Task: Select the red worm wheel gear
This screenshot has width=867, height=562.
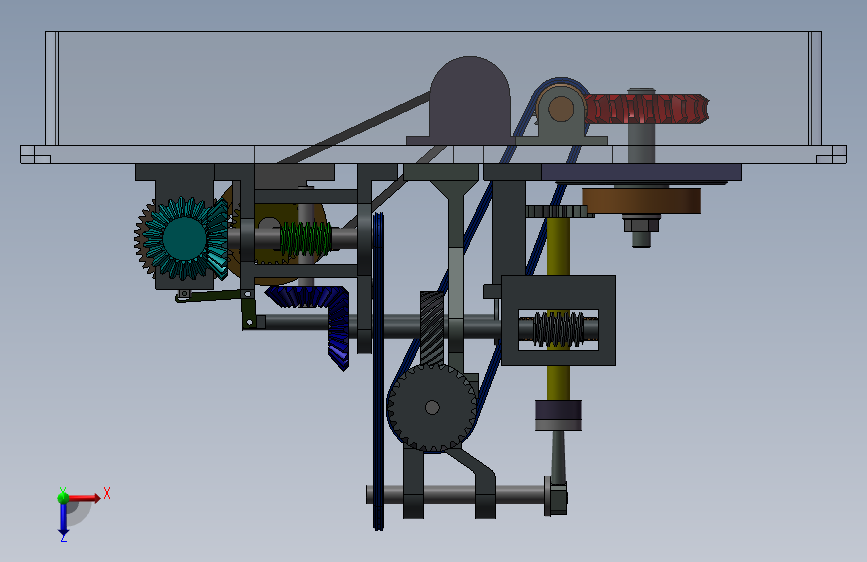Action: click(646, 109)
